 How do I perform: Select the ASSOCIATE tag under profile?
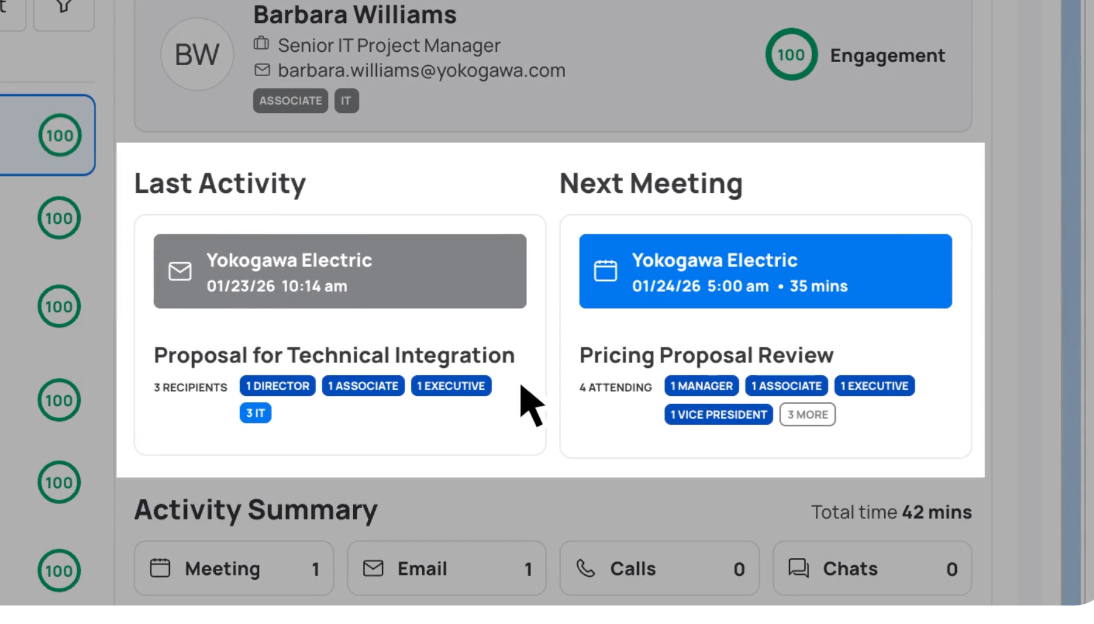[x=290, y=101]
